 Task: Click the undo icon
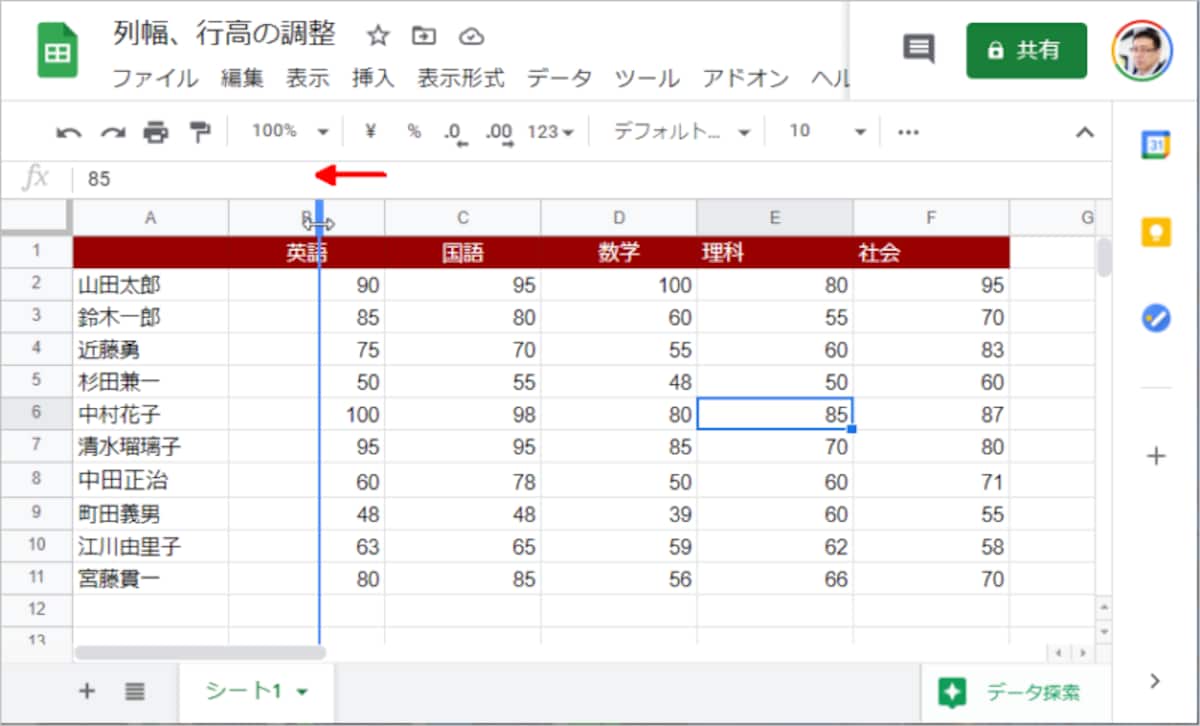[69, 132]
